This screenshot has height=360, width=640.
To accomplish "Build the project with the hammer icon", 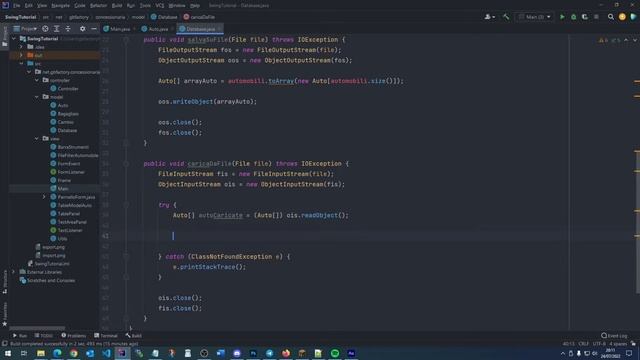I will (x=506, y=17).
